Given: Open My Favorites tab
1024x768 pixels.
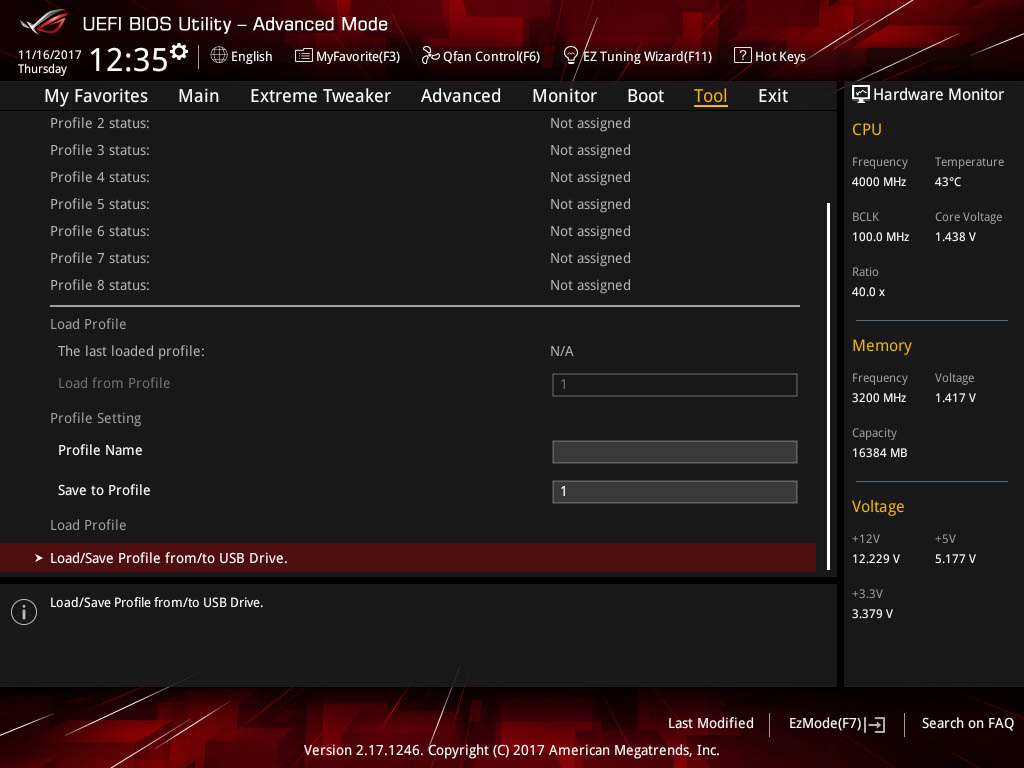Looking at the screenshot, I should pos(96,96).
